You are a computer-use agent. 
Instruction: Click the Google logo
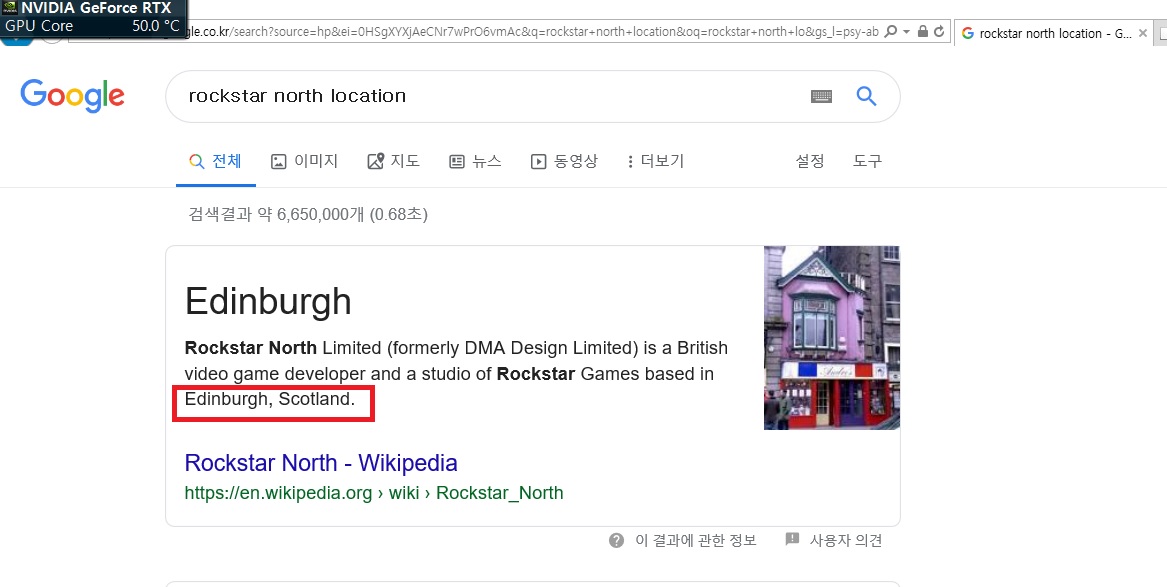pos(72,96)
